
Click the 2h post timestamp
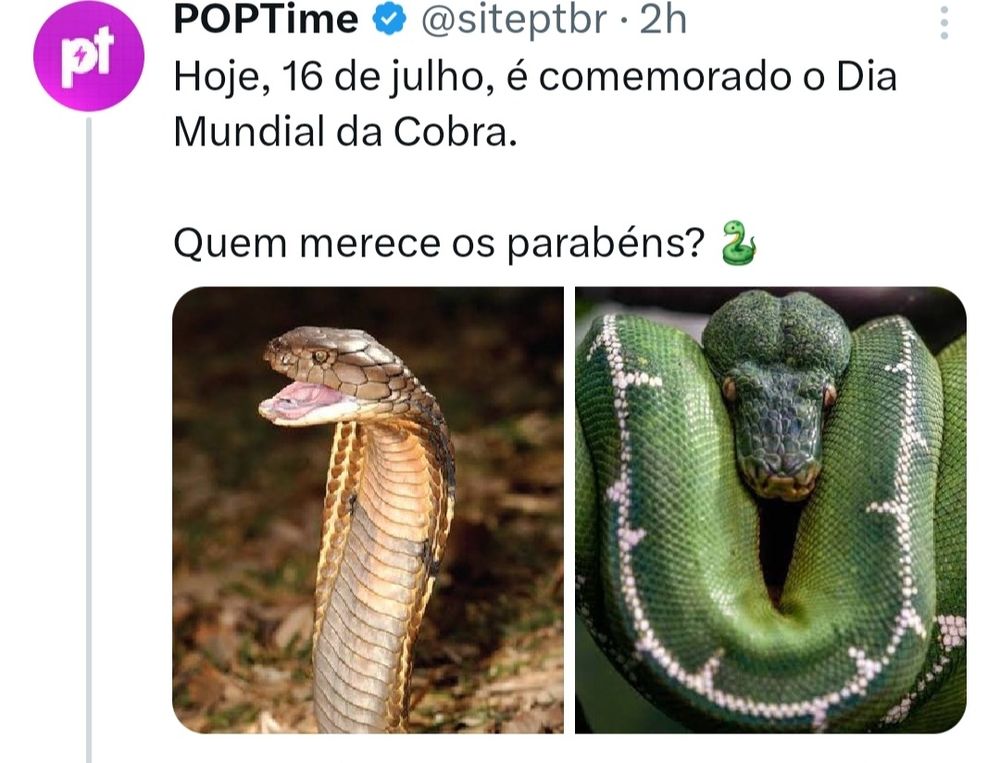click(x=663, y=20)
